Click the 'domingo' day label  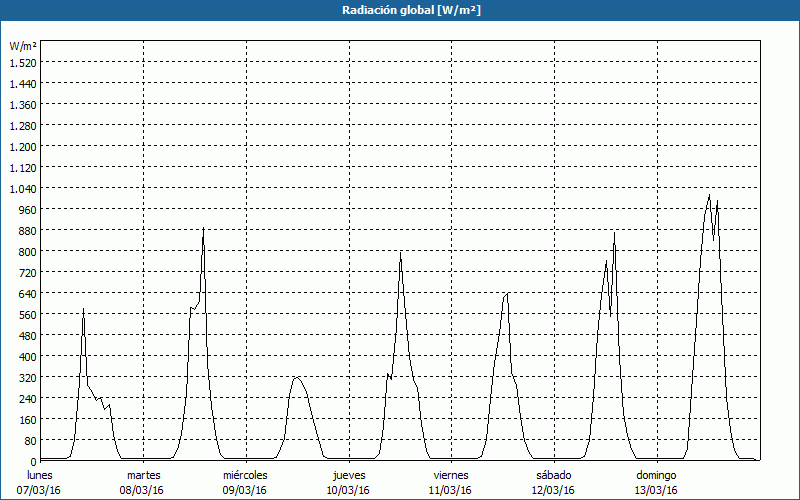point(656,475)
